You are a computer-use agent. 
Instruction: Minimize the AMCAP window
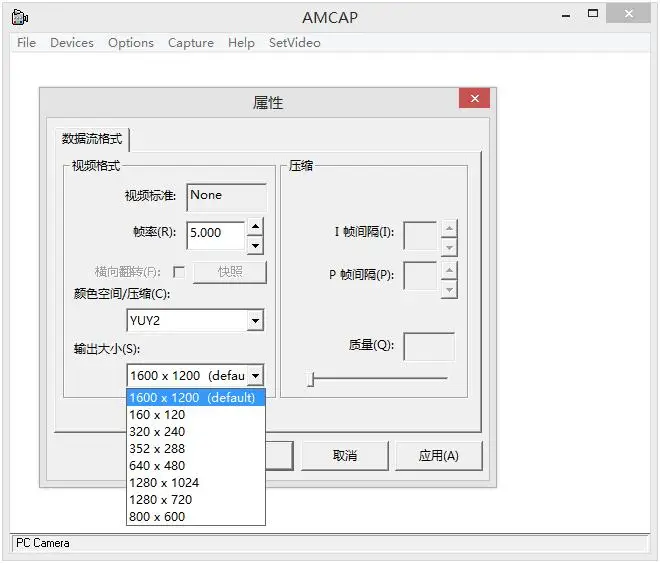point(566,15)
